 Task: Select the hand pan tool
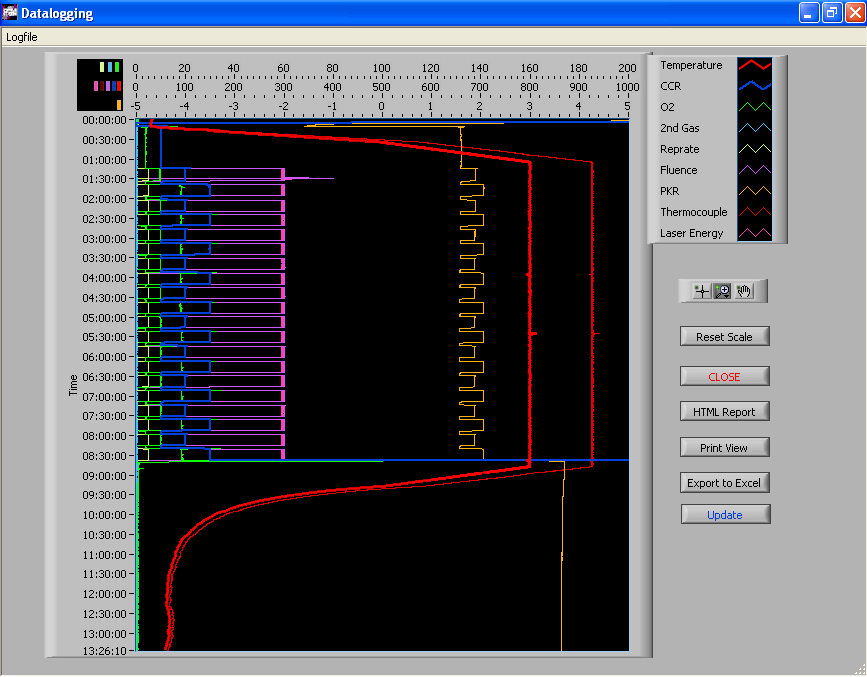tap(744, 291)
